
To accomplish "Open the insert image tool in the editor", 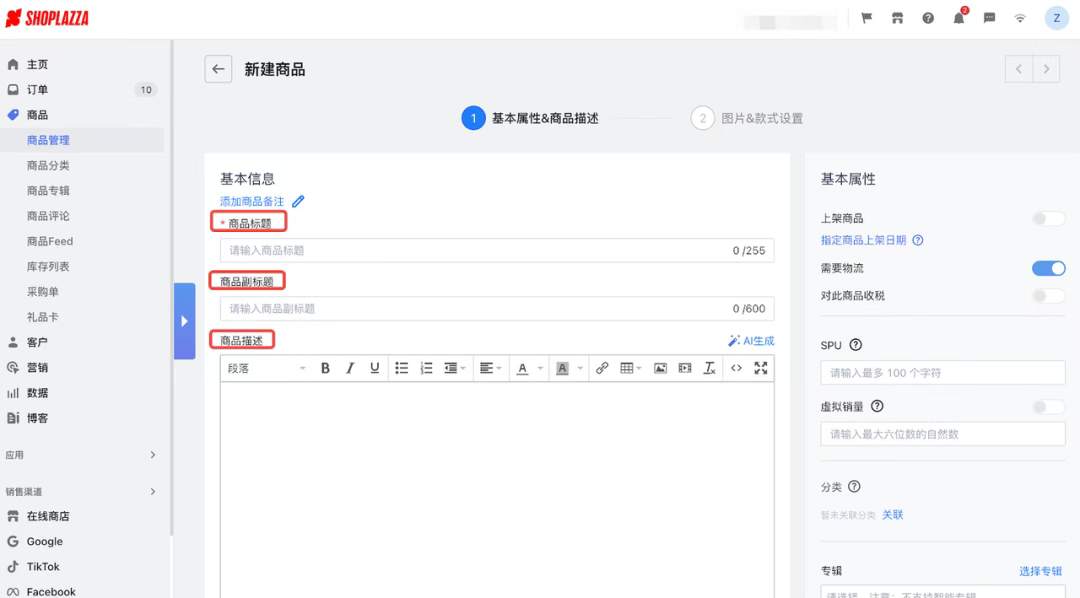I will [661, 368].
